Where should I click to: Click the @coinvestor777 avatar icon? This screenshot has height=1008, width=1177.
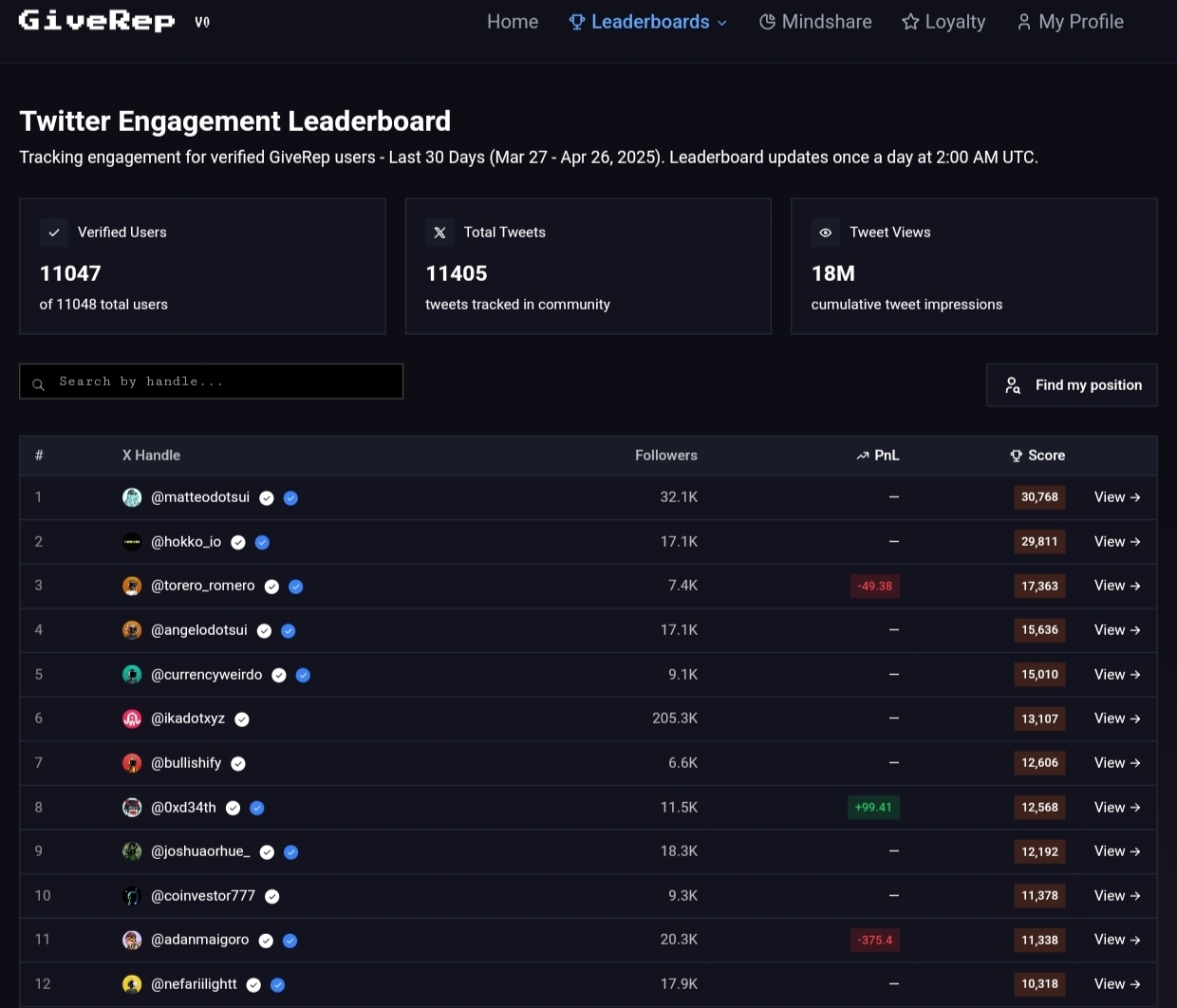pyautogui.click(x=132, y=896)
